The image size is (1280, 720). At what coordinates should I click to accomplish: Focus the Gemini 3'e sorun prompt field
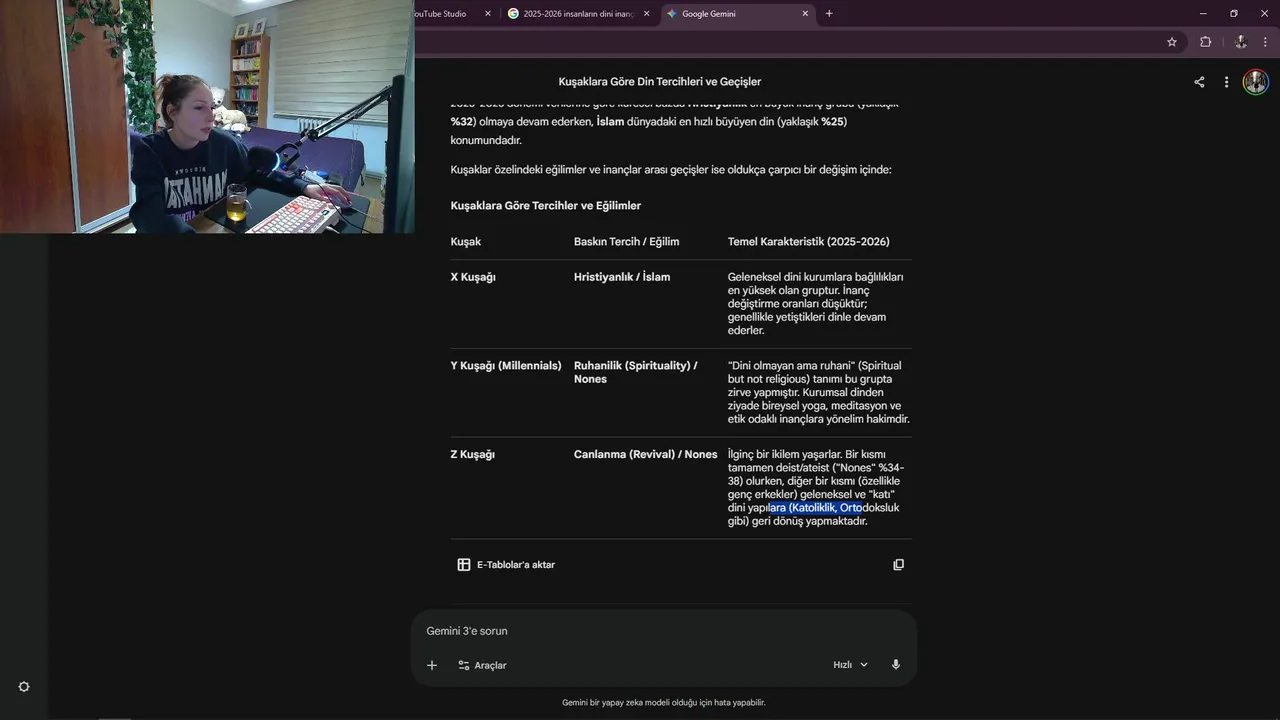coord(664,631)
